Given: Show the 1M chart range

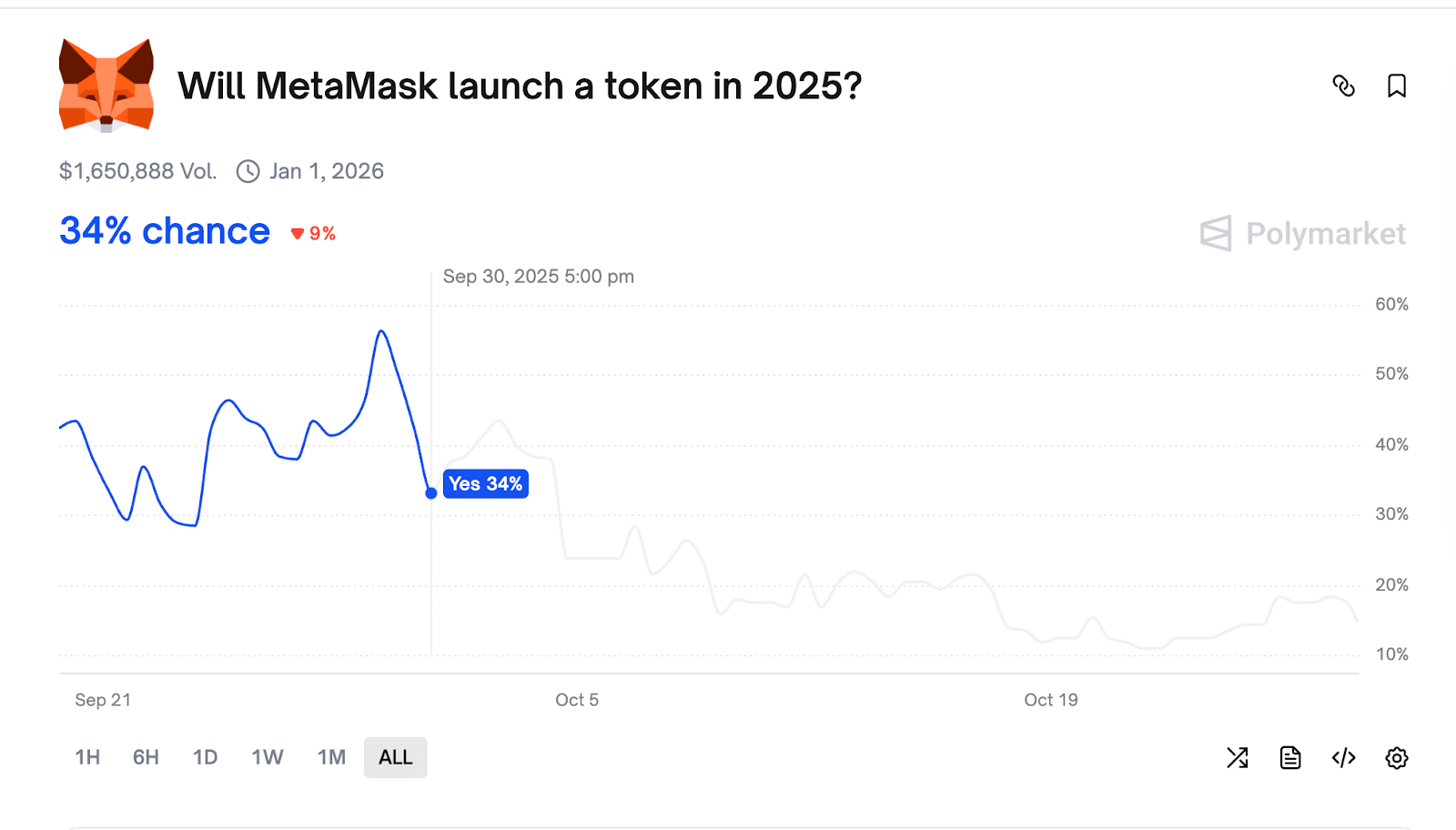Looking at the screenshot, I should [331, 757].
